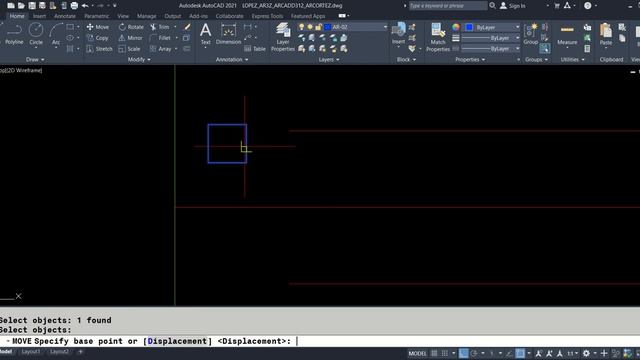Switch to the Home ribbon tab
Viewport: 640px width, 360px height.
pyautogui.click(x=17, y=16)
